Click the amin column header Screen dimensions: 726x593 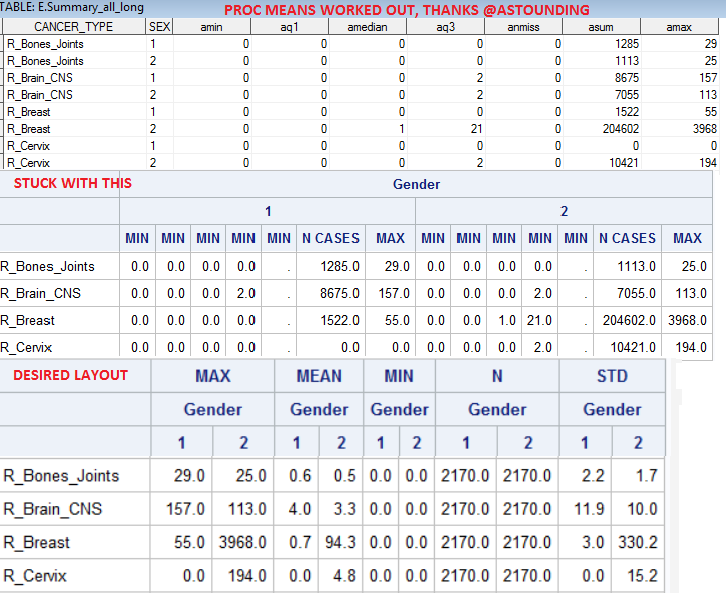(x=212, y=27)
